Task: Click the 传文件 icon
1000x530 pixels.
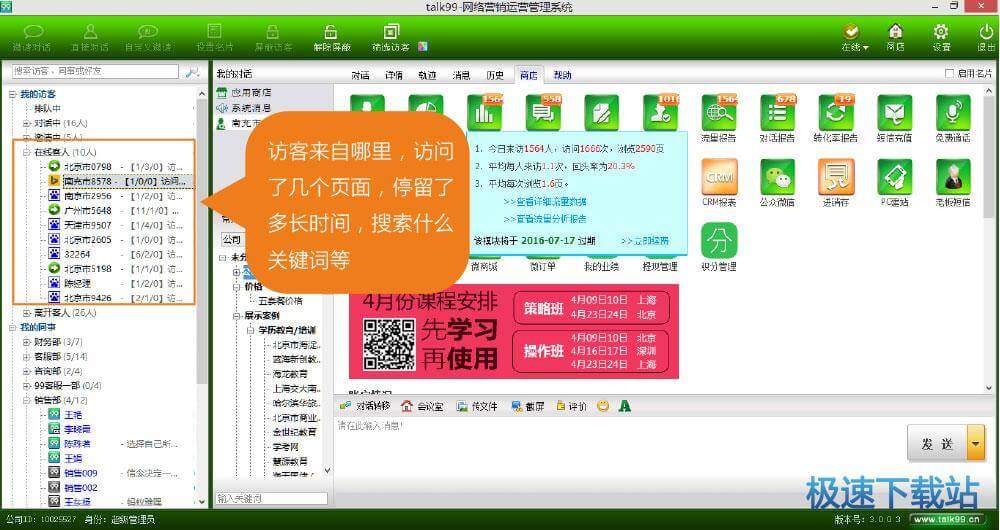Action: click(462, 406)
